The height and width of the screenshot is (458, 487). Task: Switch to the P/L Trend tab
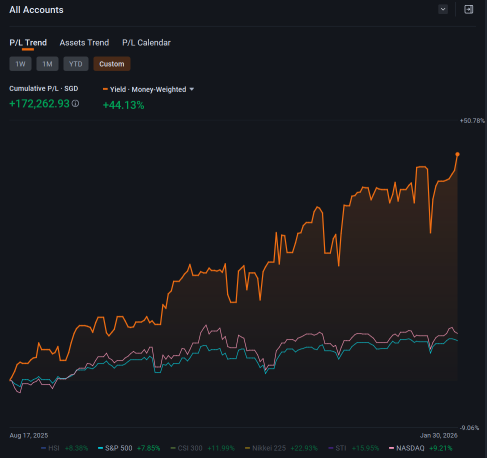[28, 43]
